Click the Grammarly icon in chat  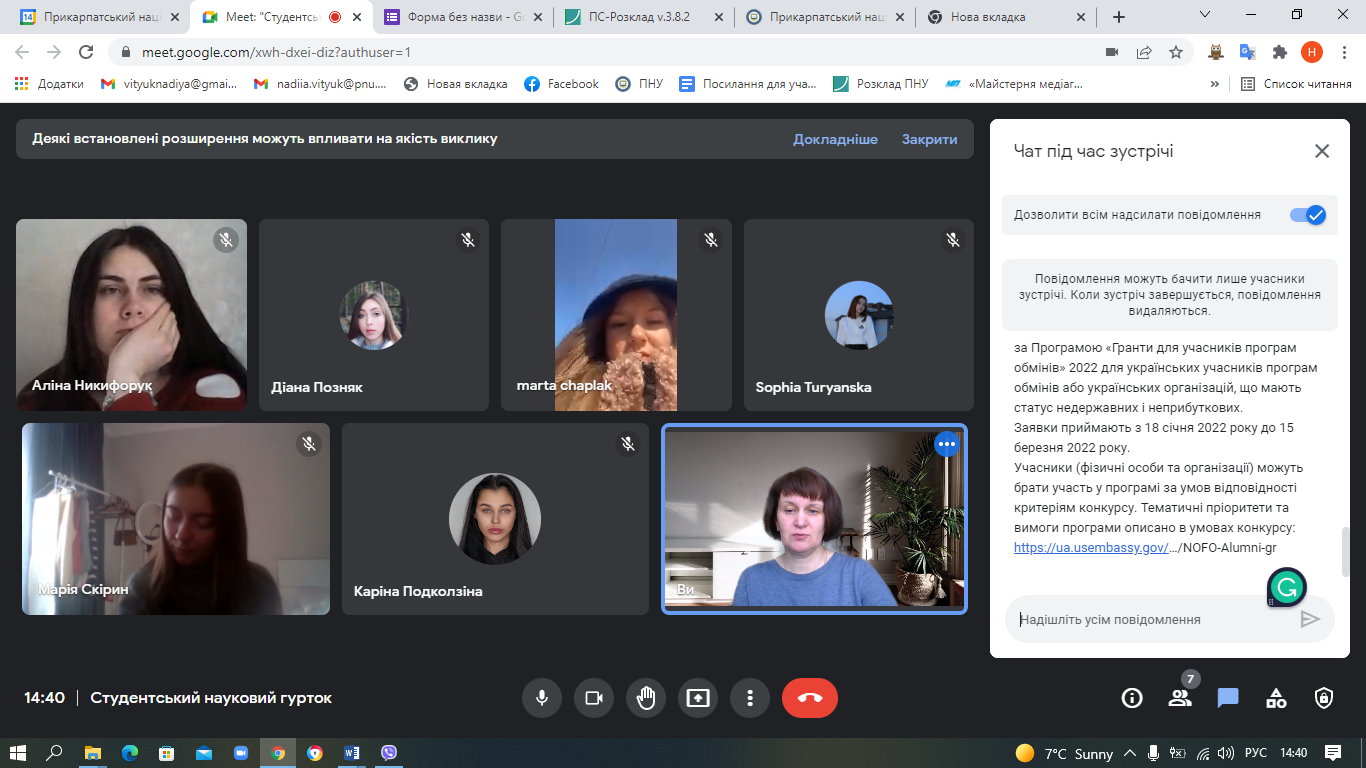1286,587
